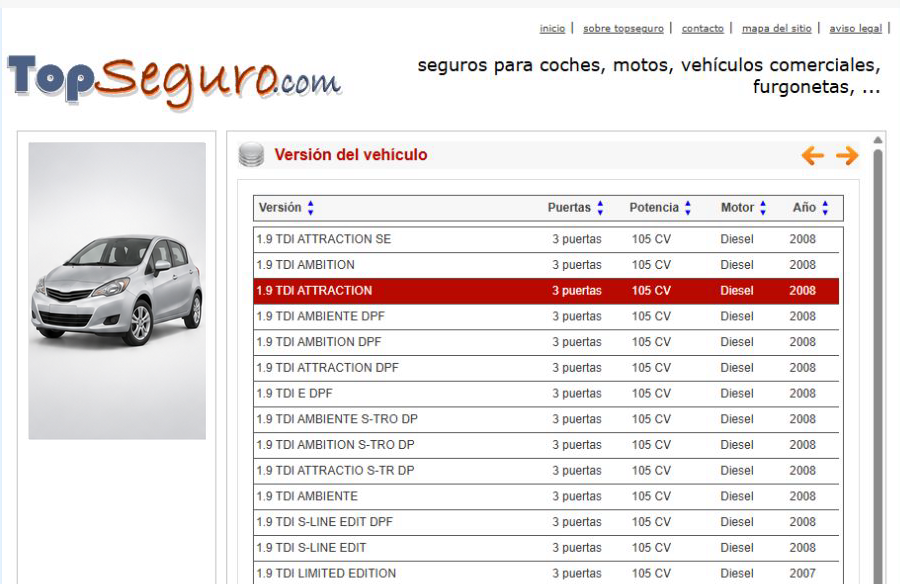This screenshot has width=900, height=584.
Task: Select row 1.9 TDI AMBIENTE DPF
Action: (x=546, y=316)
